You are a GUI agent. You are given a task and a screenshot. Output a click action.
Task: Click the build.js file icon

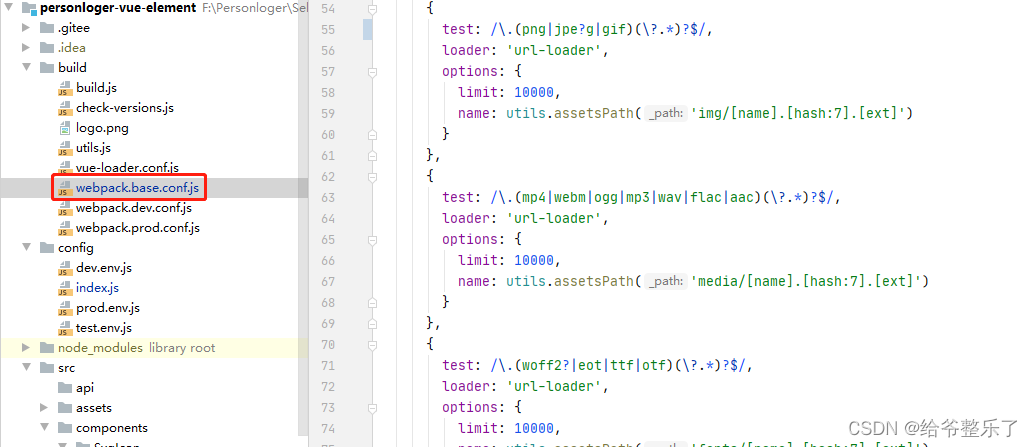click(64, 88)
